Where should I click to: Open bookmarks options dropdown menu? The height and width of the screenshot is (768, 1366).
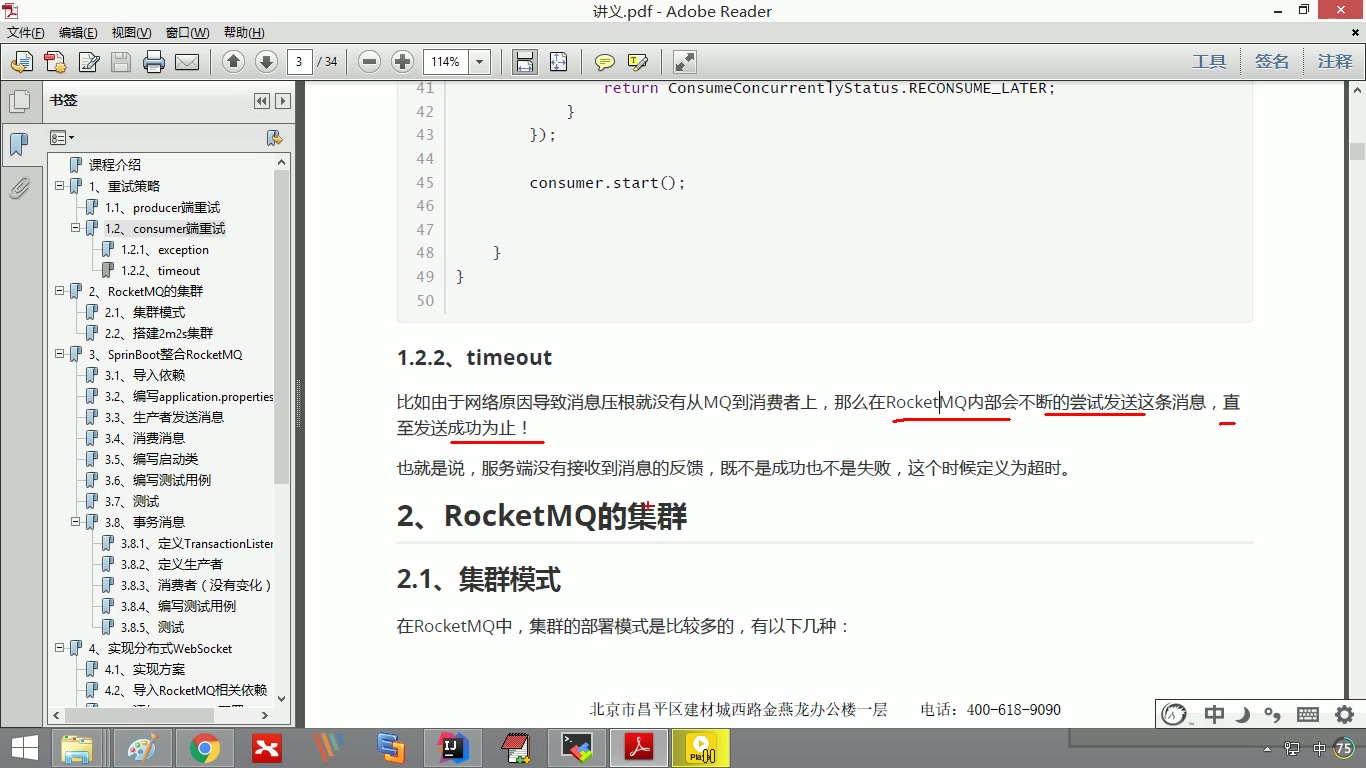coord(62,138)
